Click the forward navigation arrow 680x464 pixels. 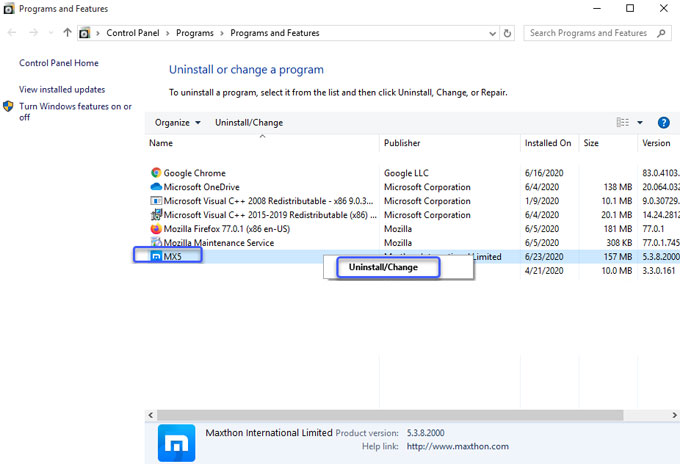pos(33,33)
